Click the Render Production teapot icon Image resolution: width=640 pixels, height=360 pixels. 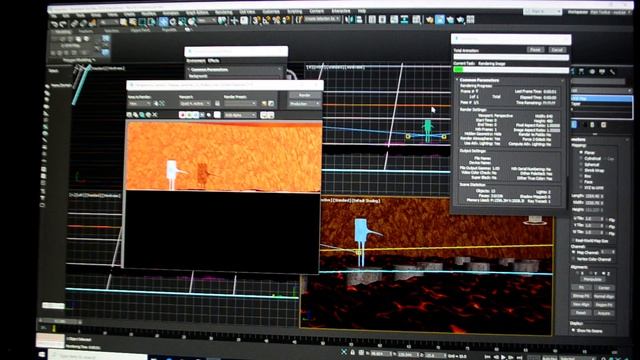tap(460, 20)
